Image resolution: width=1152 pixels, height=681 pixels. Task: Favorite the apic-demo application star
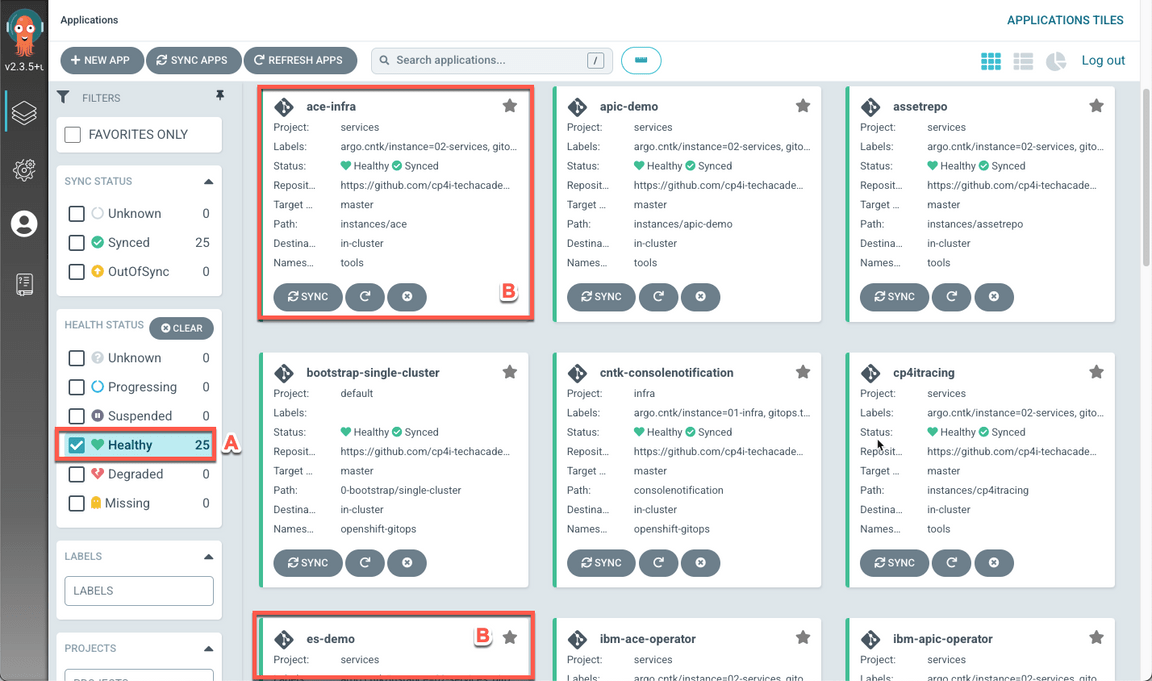point(803,106)
